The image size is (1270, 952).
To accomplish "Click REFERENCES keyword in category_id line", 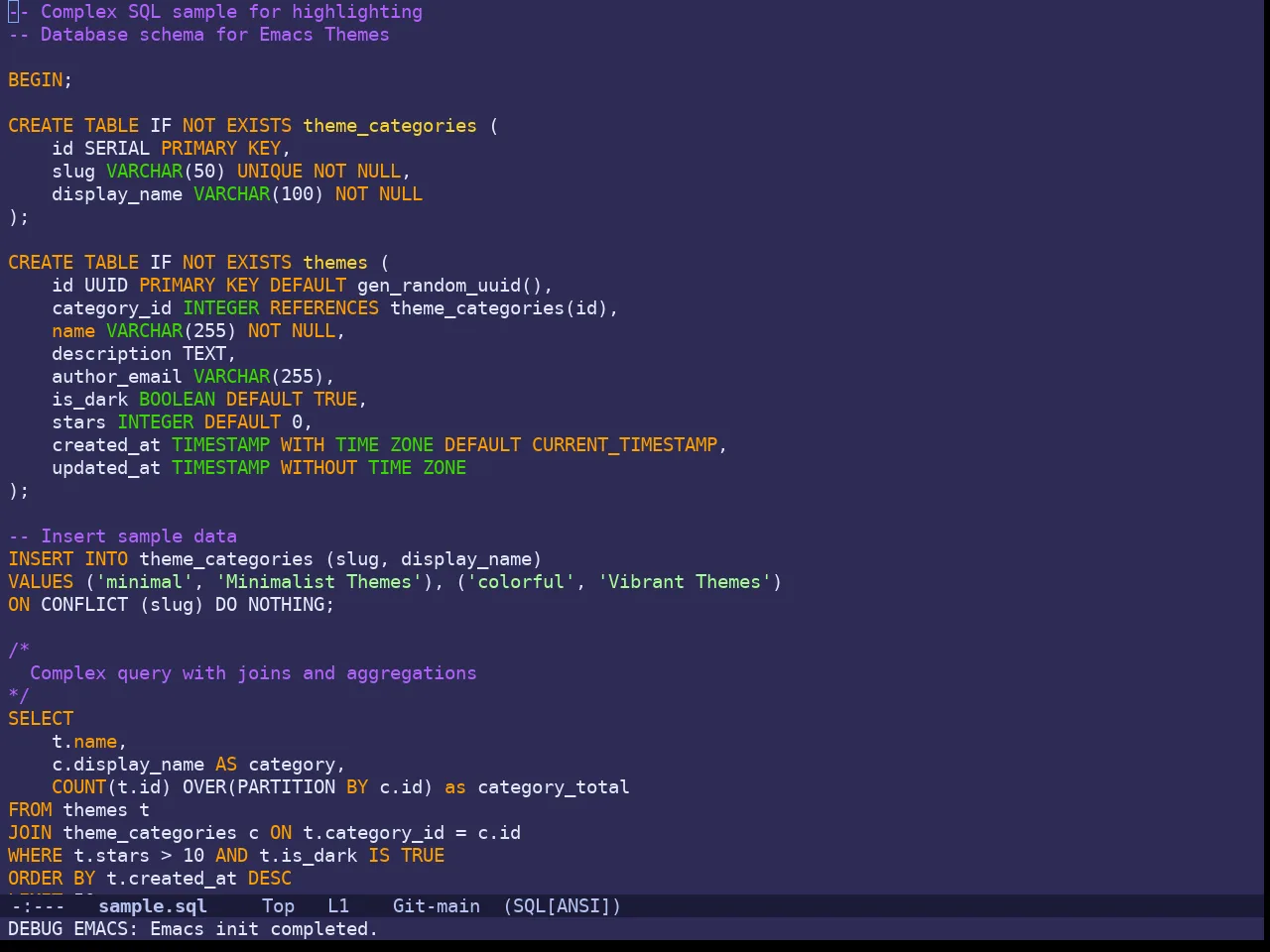I will coord(324,308).
